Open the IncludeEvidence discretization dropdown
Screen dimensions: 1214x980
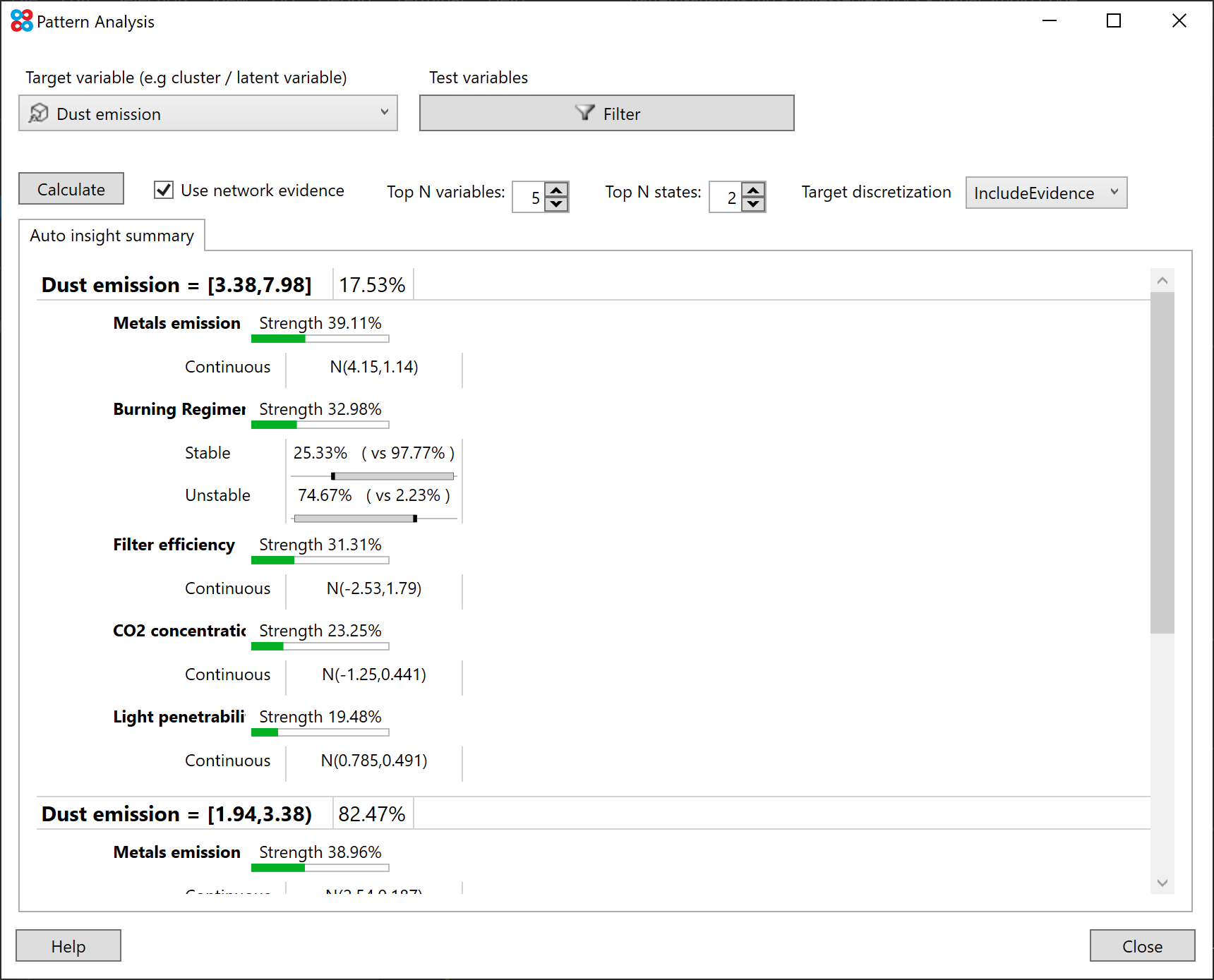(x=1045, y=192)
